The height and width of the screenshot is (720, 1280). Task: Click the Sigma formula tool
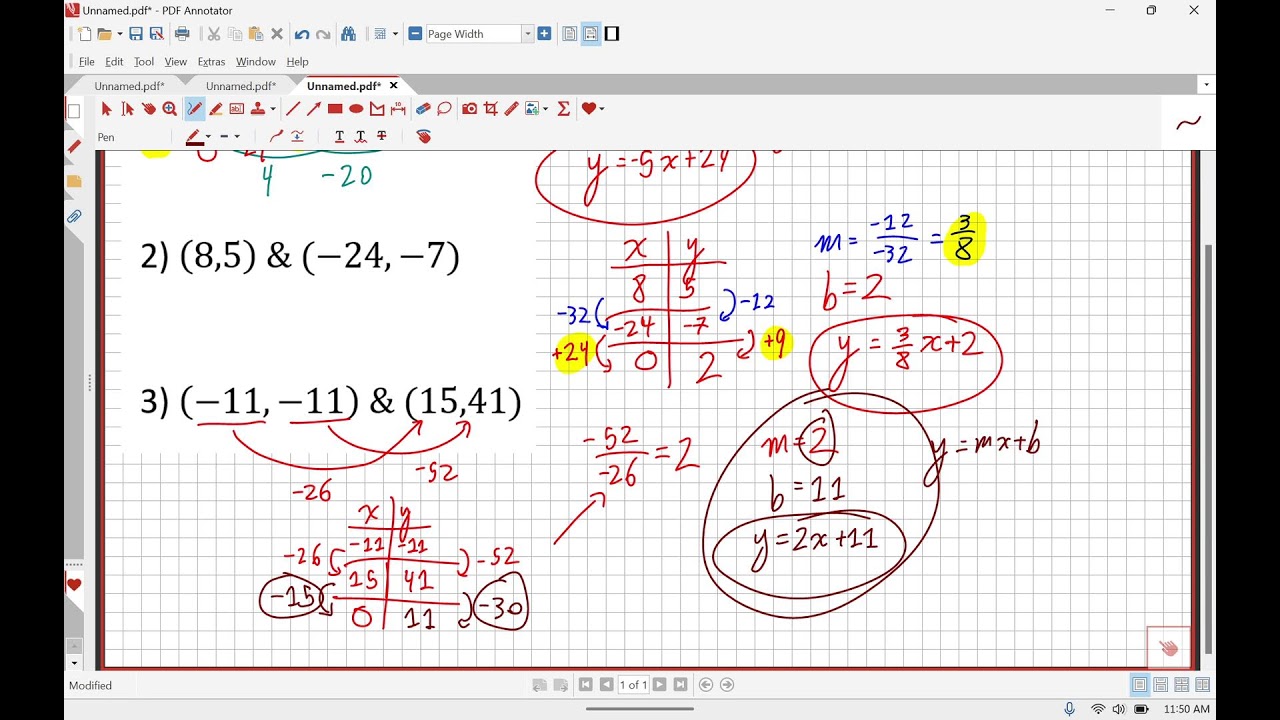[x=563, y=109]
